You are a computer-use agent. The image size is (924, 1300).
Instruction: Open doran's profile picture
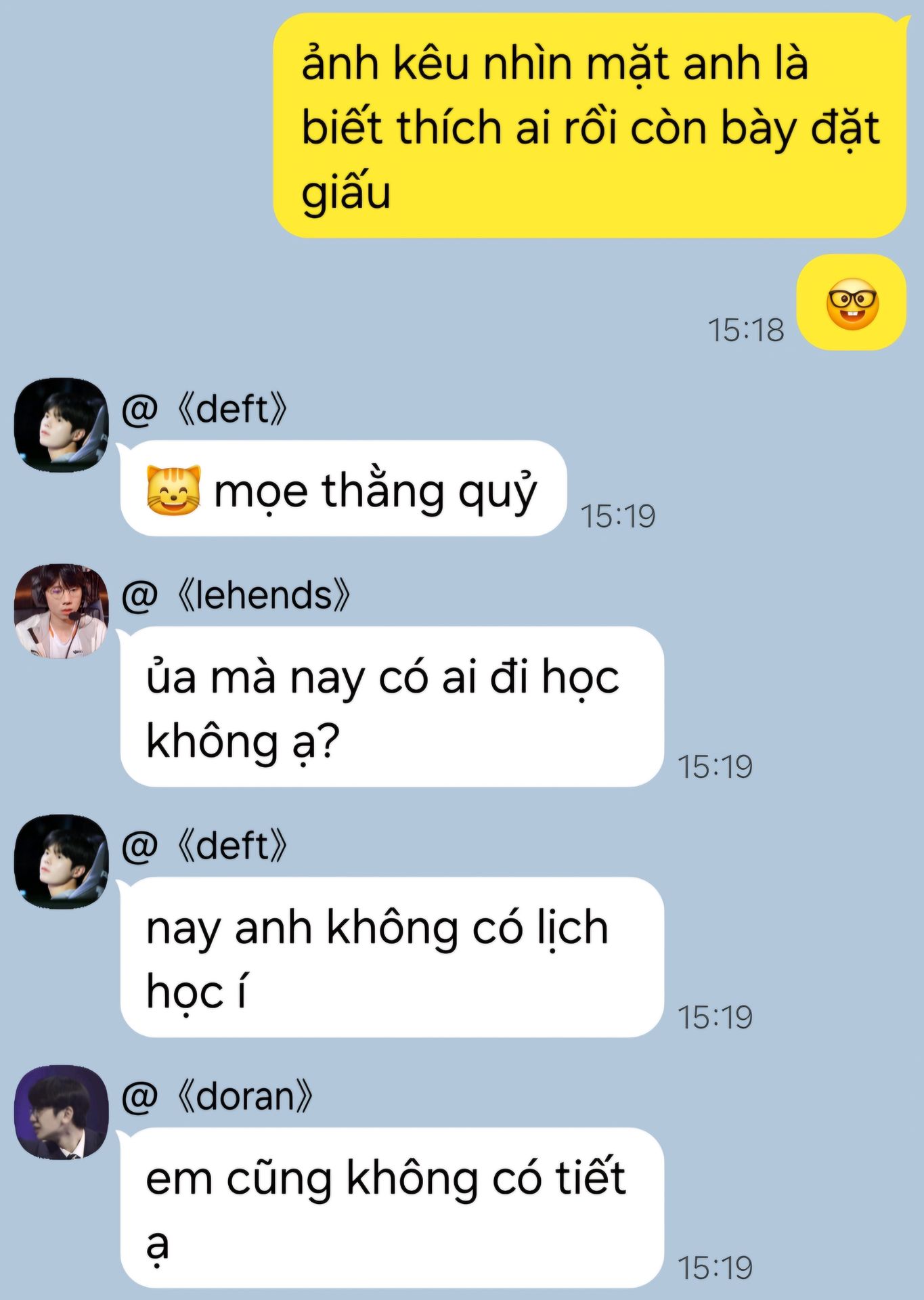(62, 1112)
